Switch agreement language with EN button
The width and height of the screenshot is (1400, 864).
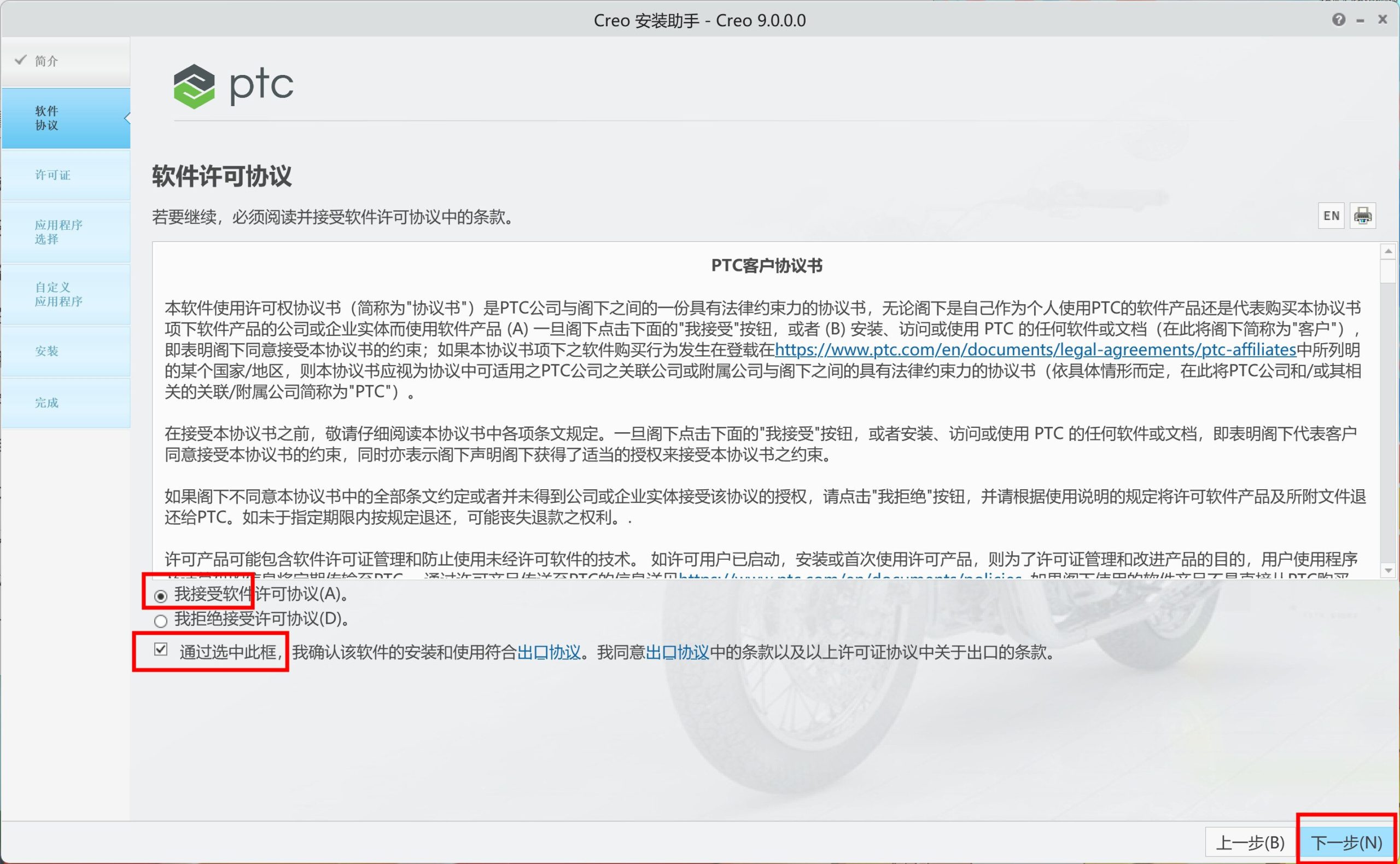[1331, 216]
